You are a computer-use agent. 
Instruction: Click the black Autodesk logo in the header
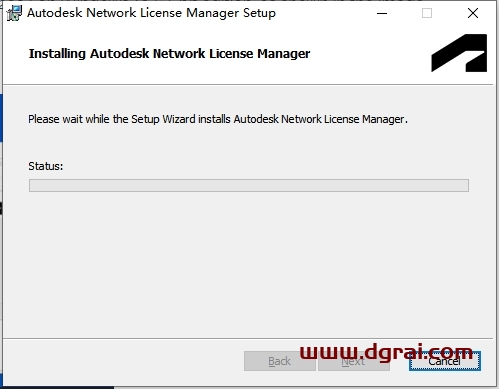(459, 53)
